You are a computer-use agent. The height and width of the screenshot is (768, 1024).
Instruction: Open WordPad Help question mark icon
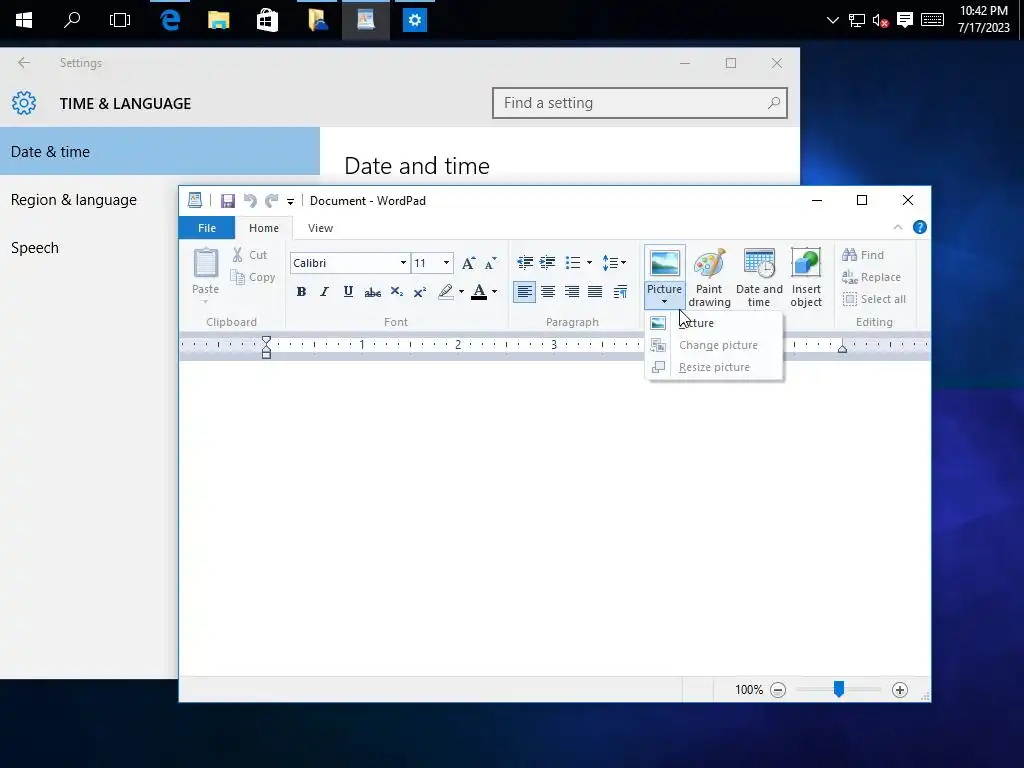pyautogui.click(x=920, y=227)
